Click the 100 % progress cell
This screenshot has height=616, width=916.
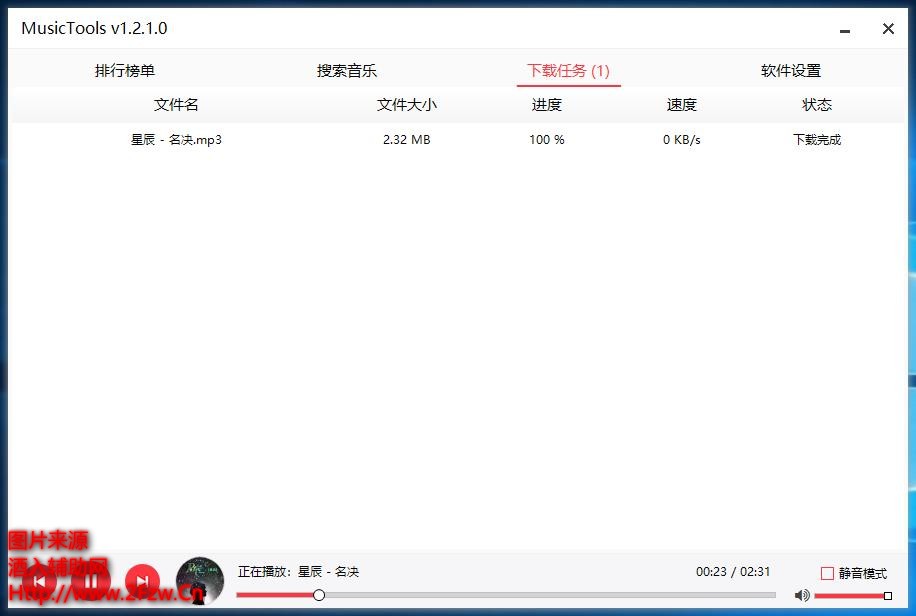coord(547,140)
